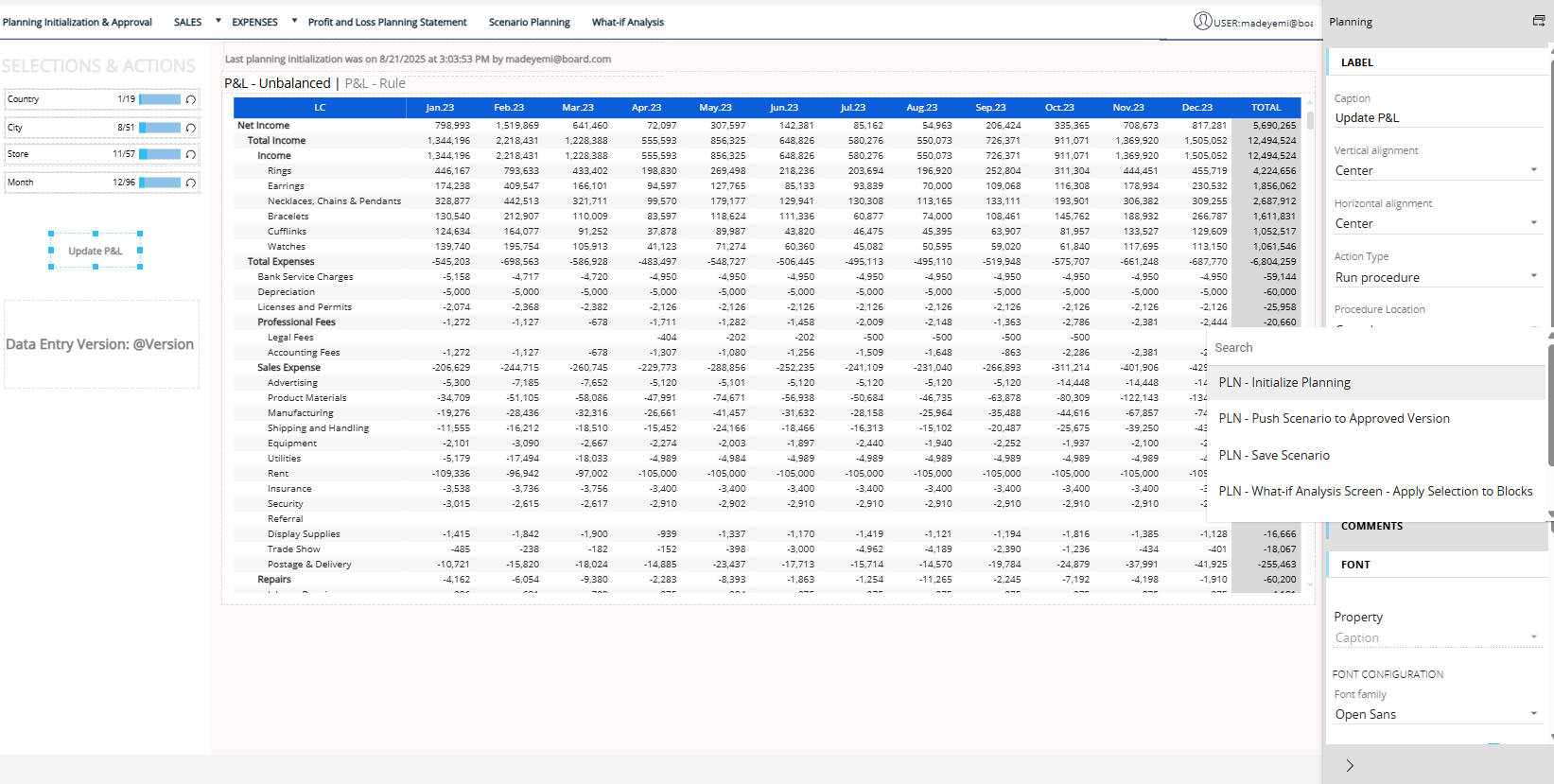The image size is (1554, 784).
Task: Click the Data Entry Version label
Action: (99, 344)
